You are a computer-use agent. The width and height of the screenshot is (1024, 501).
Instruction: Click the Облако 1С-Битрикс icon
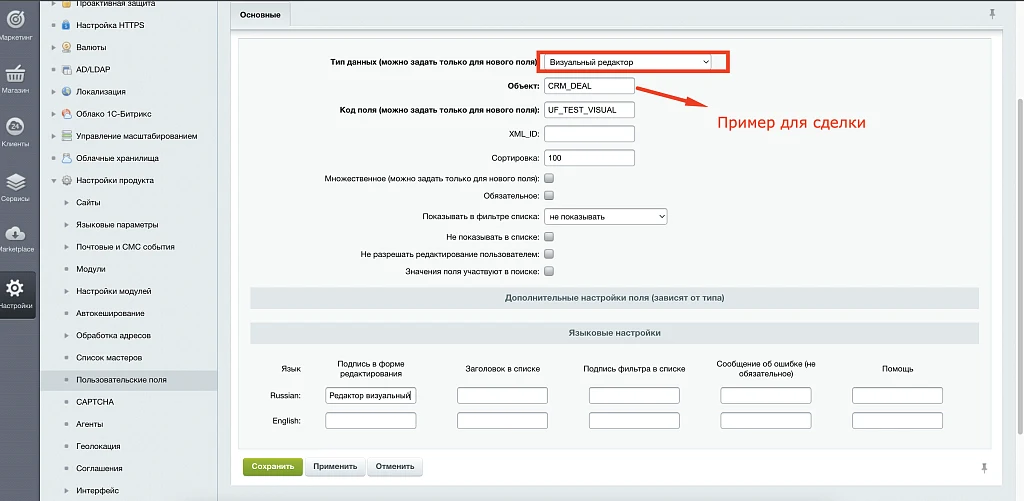pos(66,114)
